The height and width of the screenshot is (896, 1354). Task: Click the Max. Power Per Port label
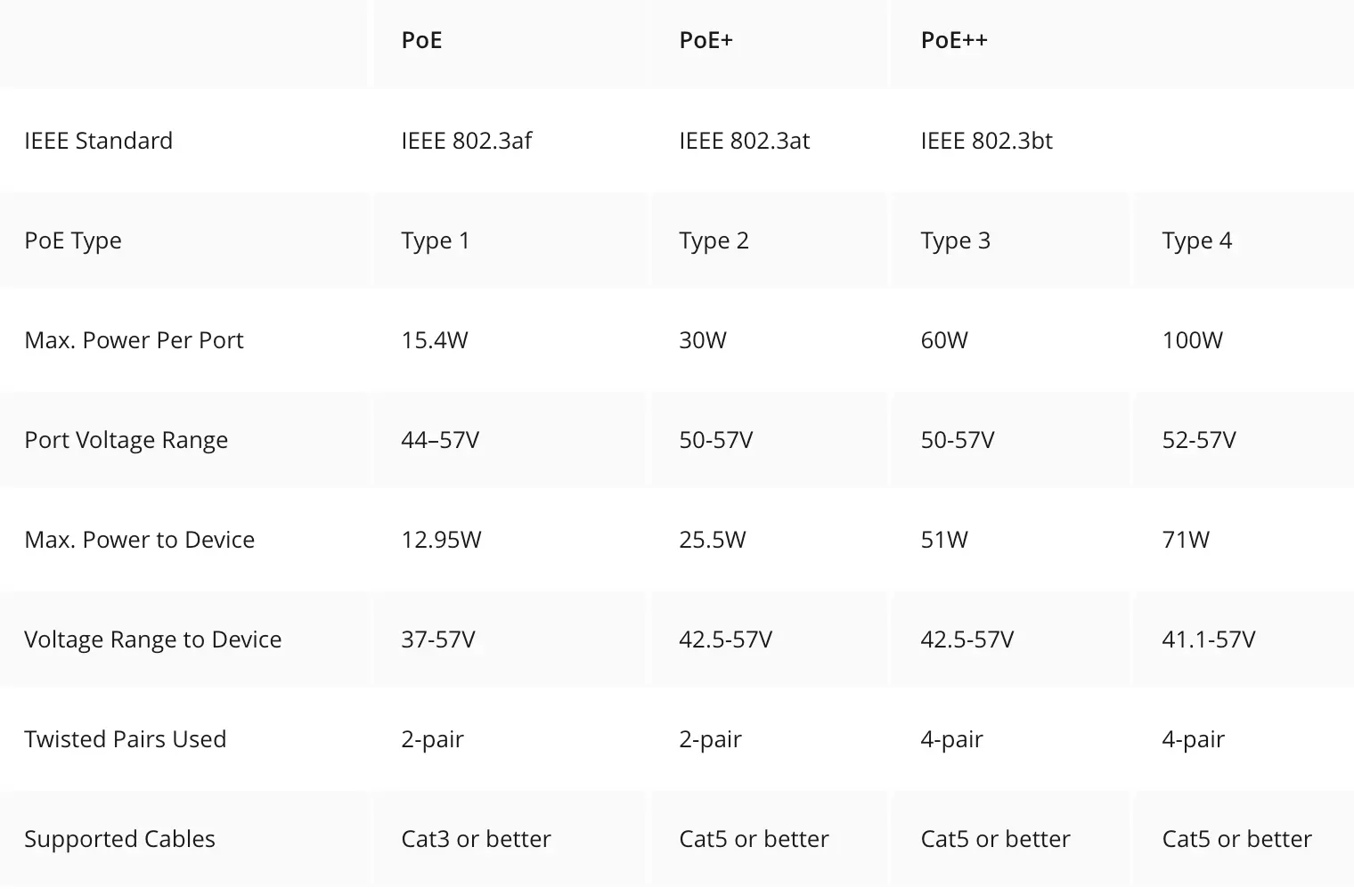click(134, 340)
